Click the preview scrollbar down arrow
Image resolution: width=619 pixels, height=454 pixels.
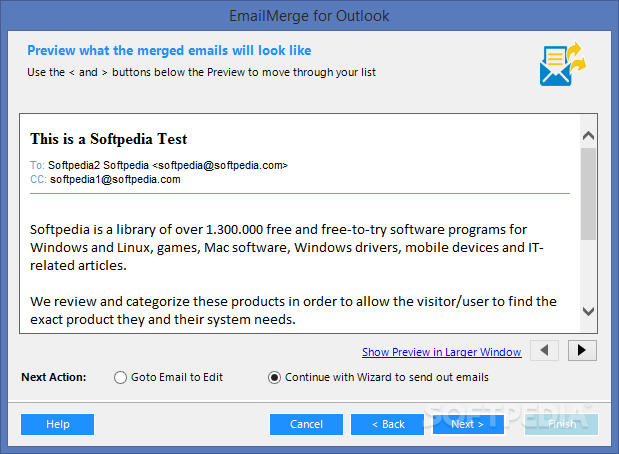tap(588, 311)
